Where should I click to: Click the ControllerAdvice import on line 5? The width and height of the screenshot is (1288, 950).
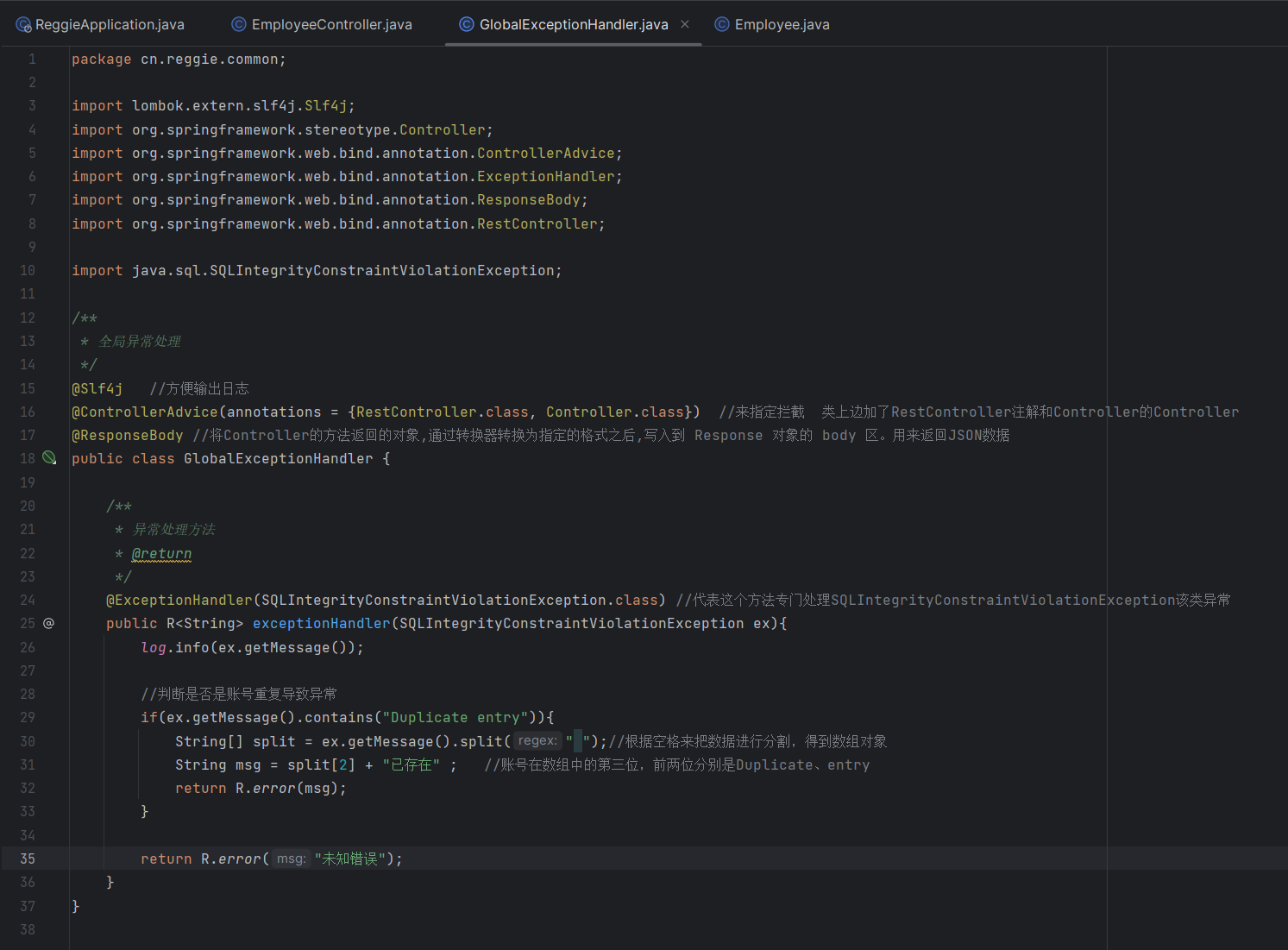(x=348, y=153)
